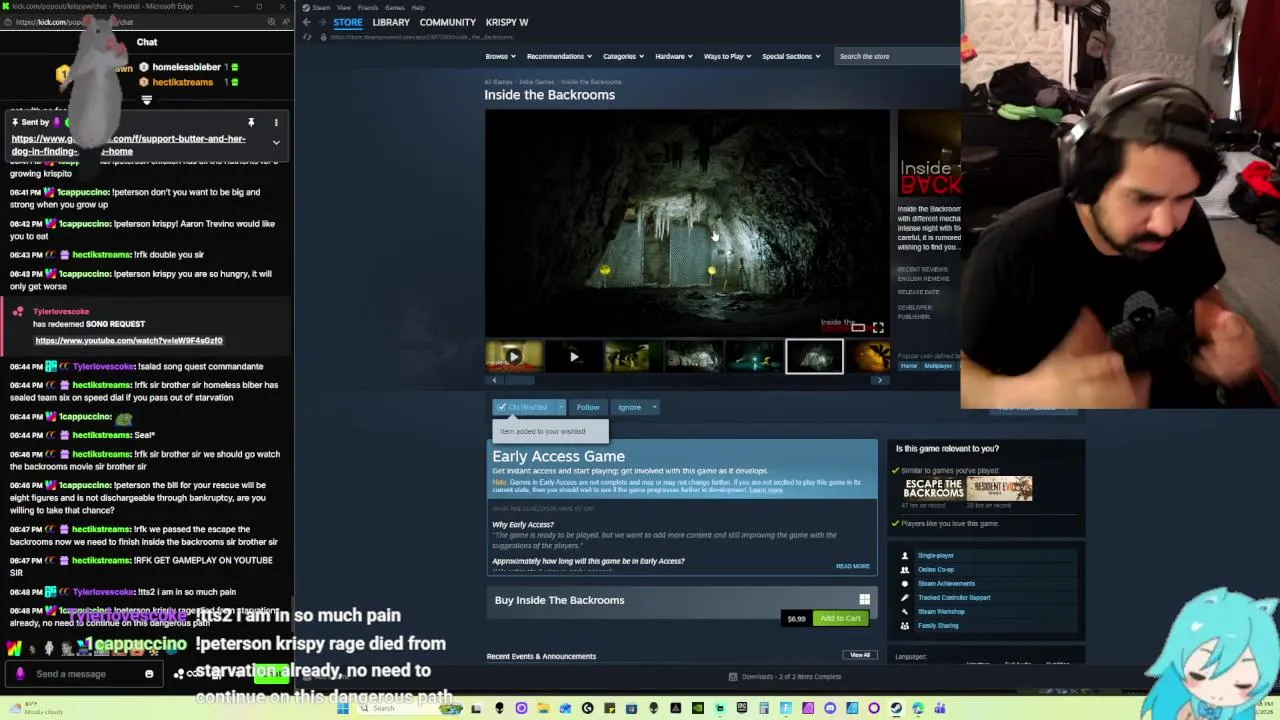Open the YouTube song request link
The image size is (1280, 720).
tap(129, 341)
